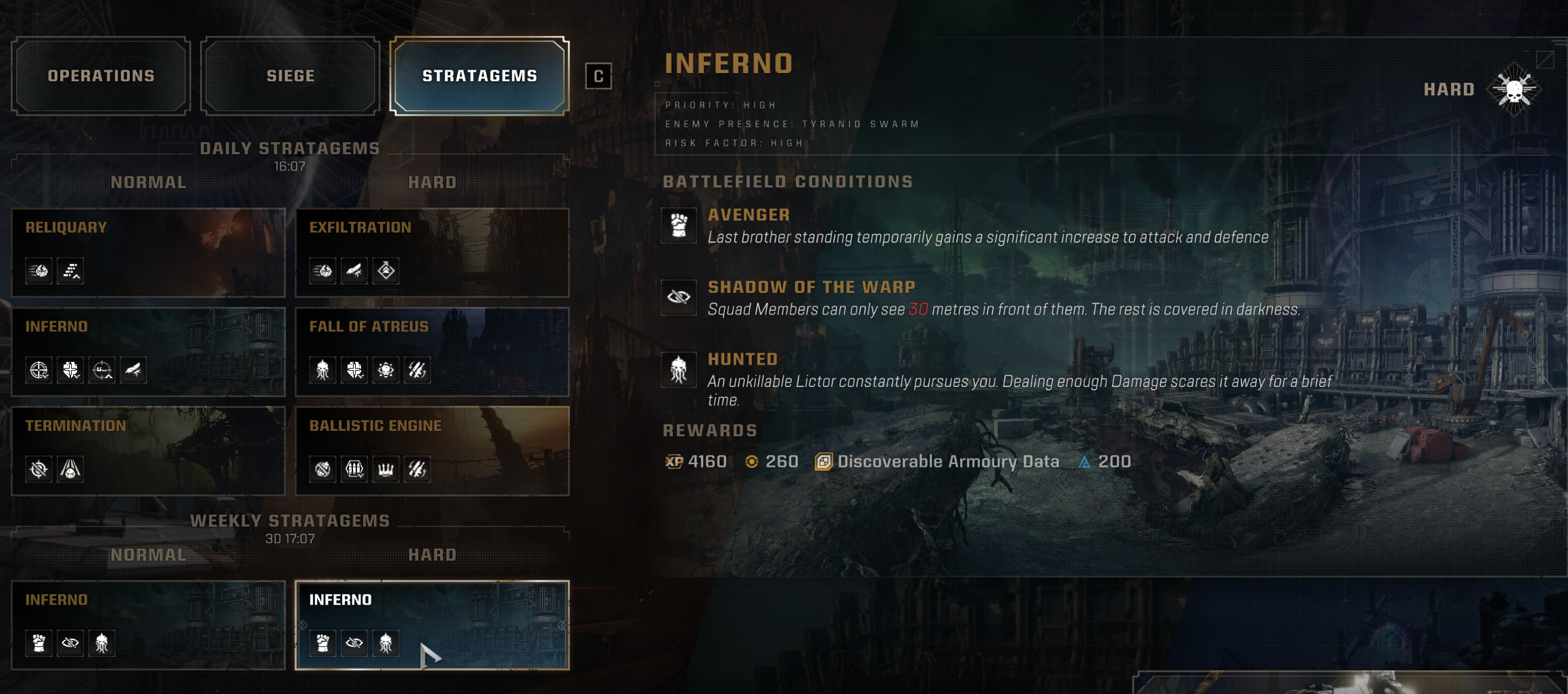Click the diamond icon on Exfiltration card
Image resolution: width=1568 pixels, height=694 pixels.
click(x=386, y=271)
